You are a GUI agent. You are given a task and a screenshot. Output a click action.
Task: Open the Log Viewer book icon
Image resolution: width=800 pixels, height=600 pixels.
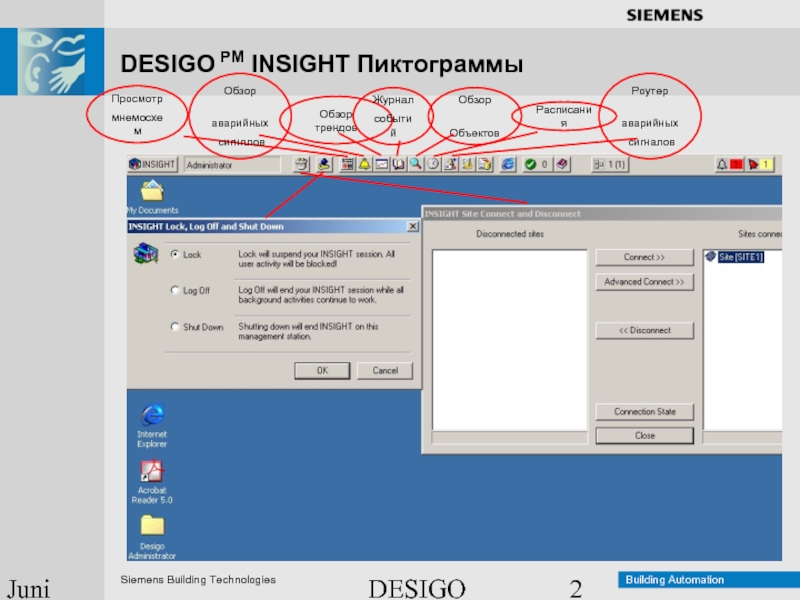pyautogui.click(x=398, y=164)
